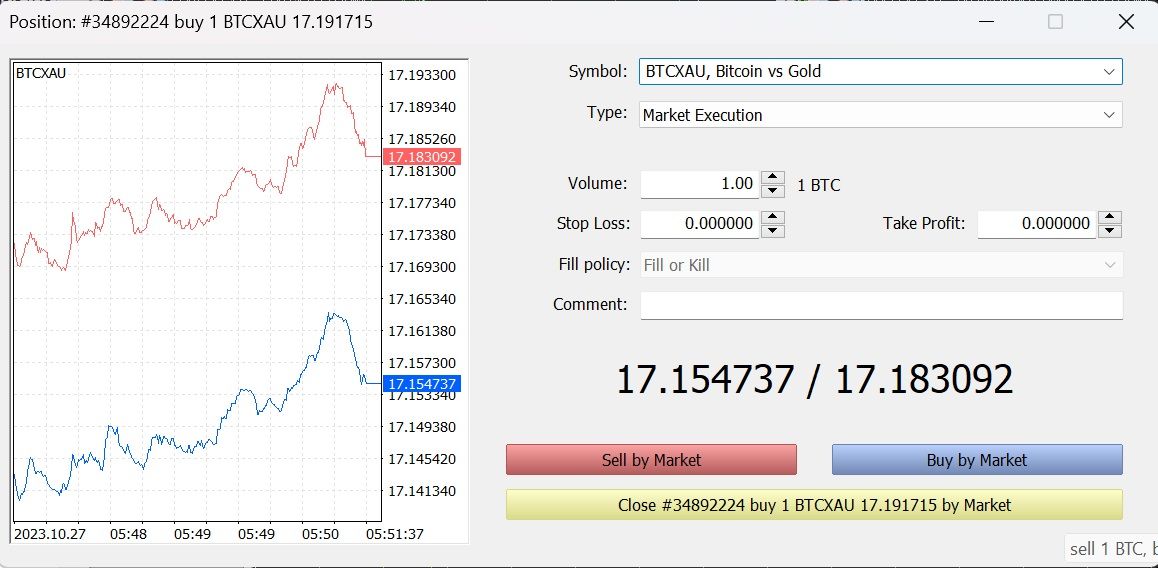Open the Symbol dropdown list
Screen dimensions: 1158x568
1108,72
